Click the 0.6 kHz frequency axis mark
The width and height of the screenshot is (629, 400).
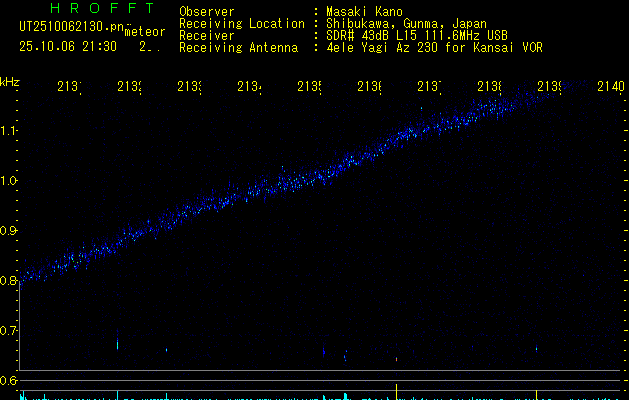click(9, 381)
